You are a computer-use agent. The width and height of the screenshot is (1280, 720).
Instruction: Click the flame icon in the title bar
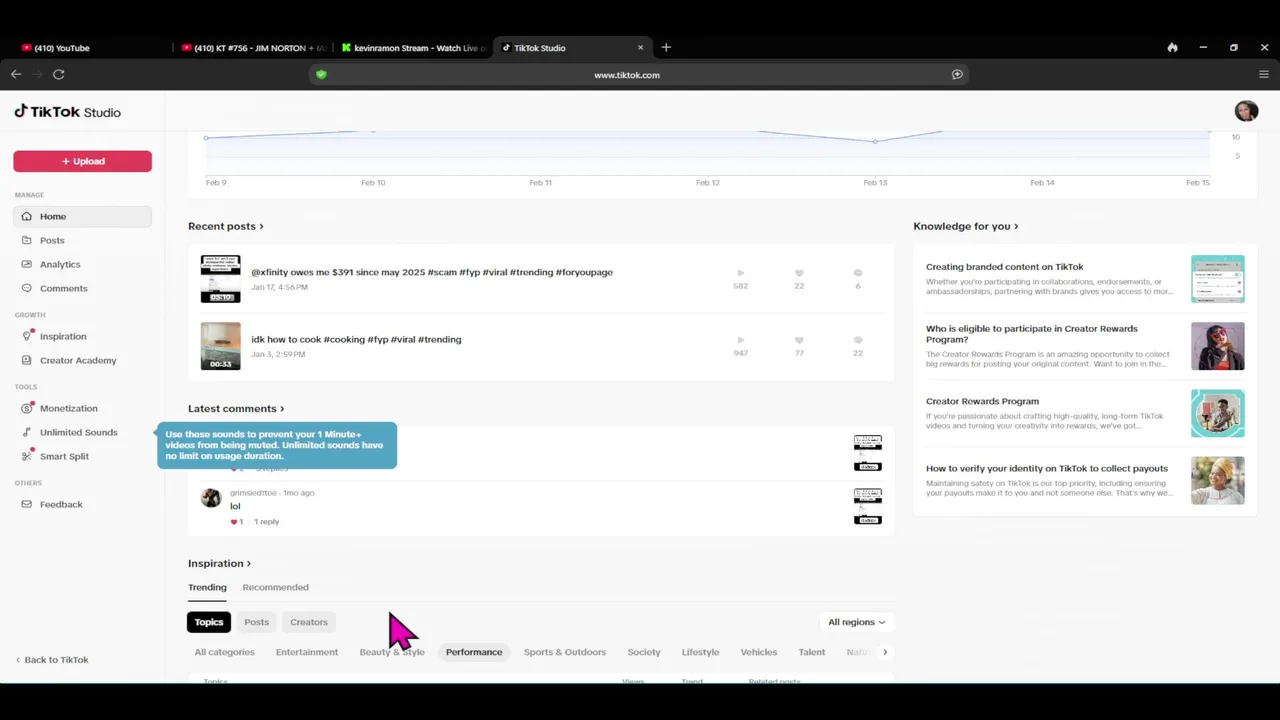pos(1172,47)
